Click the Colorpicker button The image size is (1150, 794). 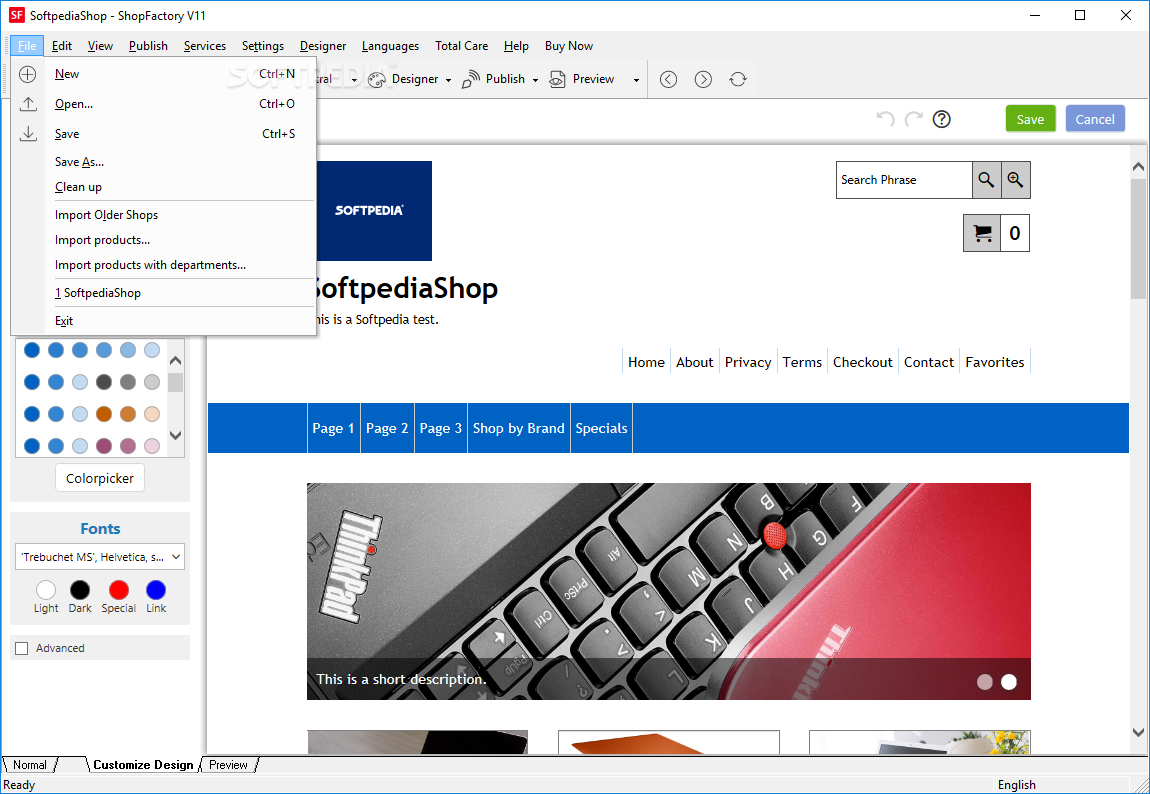(x=100, y=478)
